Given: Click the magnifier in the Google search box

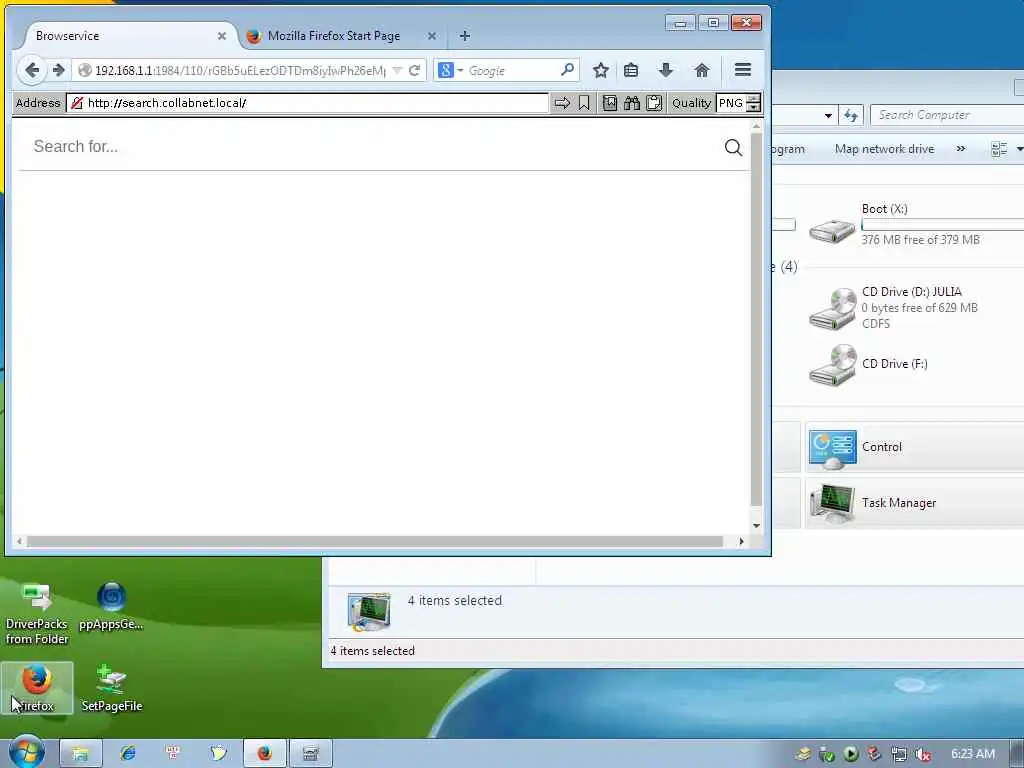Looking at the screenshot, I should 568,69.
